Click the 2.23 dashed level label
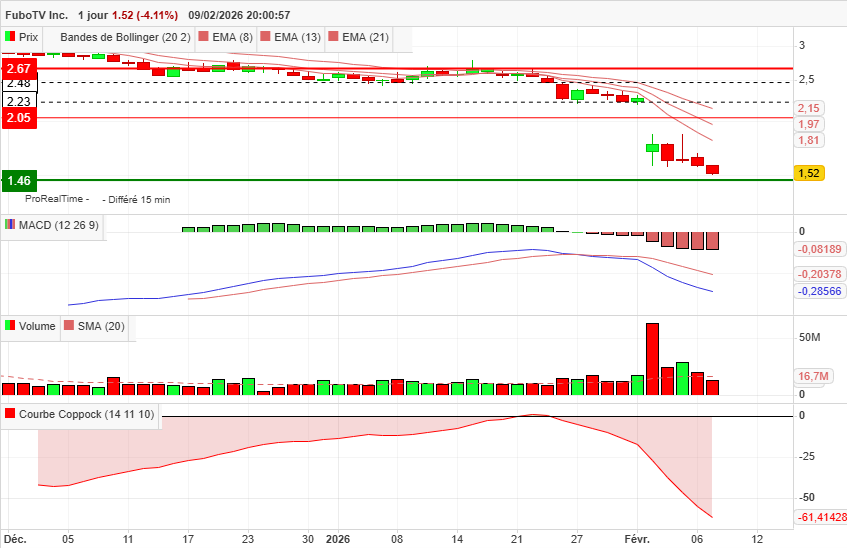The width and height of the screenshot is (847, 548). pos(20,102)
